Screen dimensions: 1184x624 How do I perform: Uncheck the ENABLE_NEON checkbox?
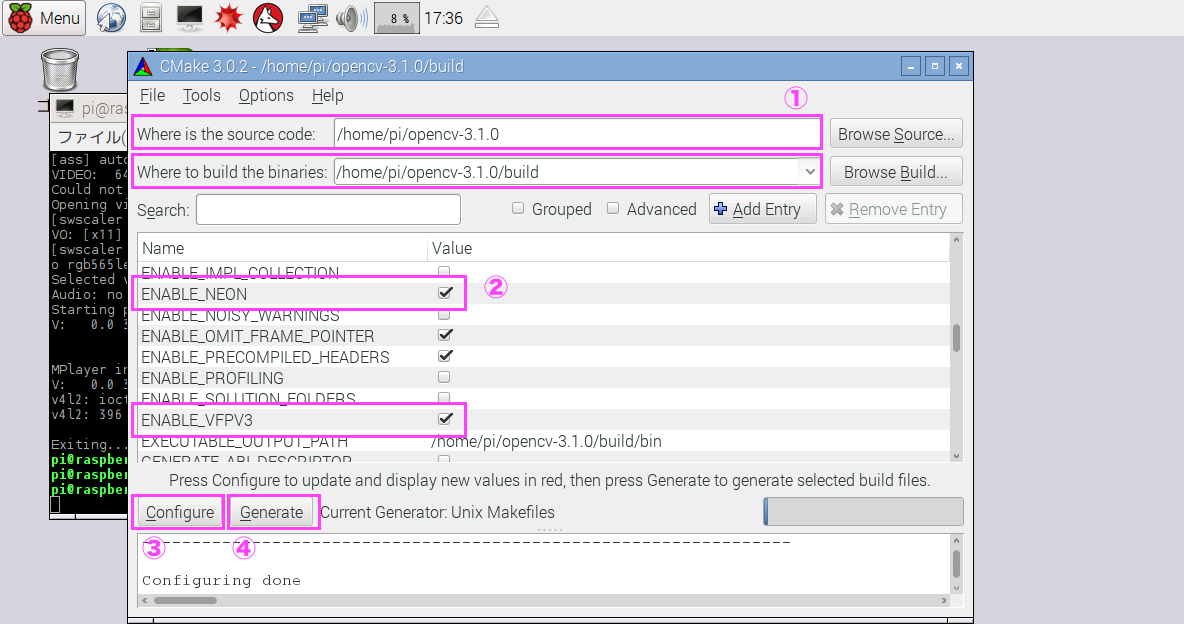click(445, 294)
